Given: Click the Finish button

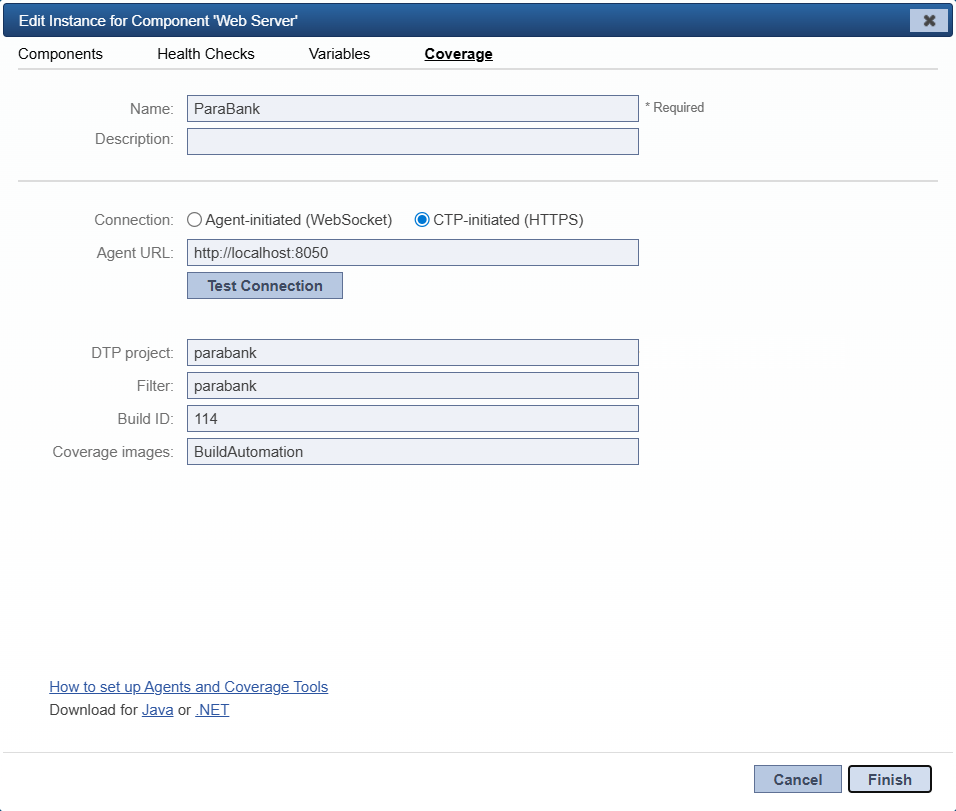Looking at the screenshot, I should [890, 779].
